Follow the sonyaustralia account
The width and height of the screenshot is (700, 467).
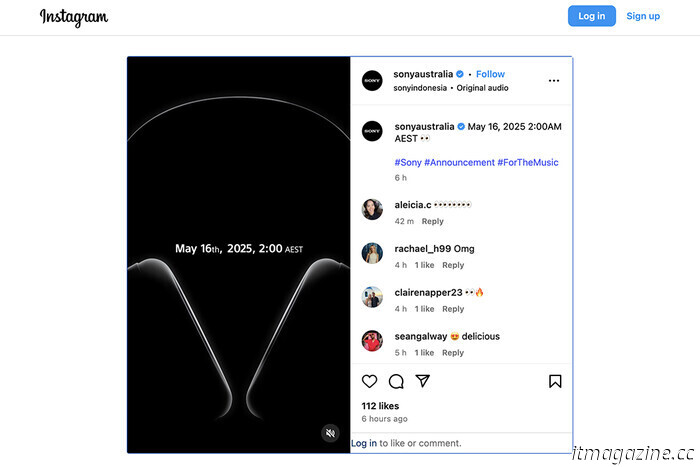[490, 74]
